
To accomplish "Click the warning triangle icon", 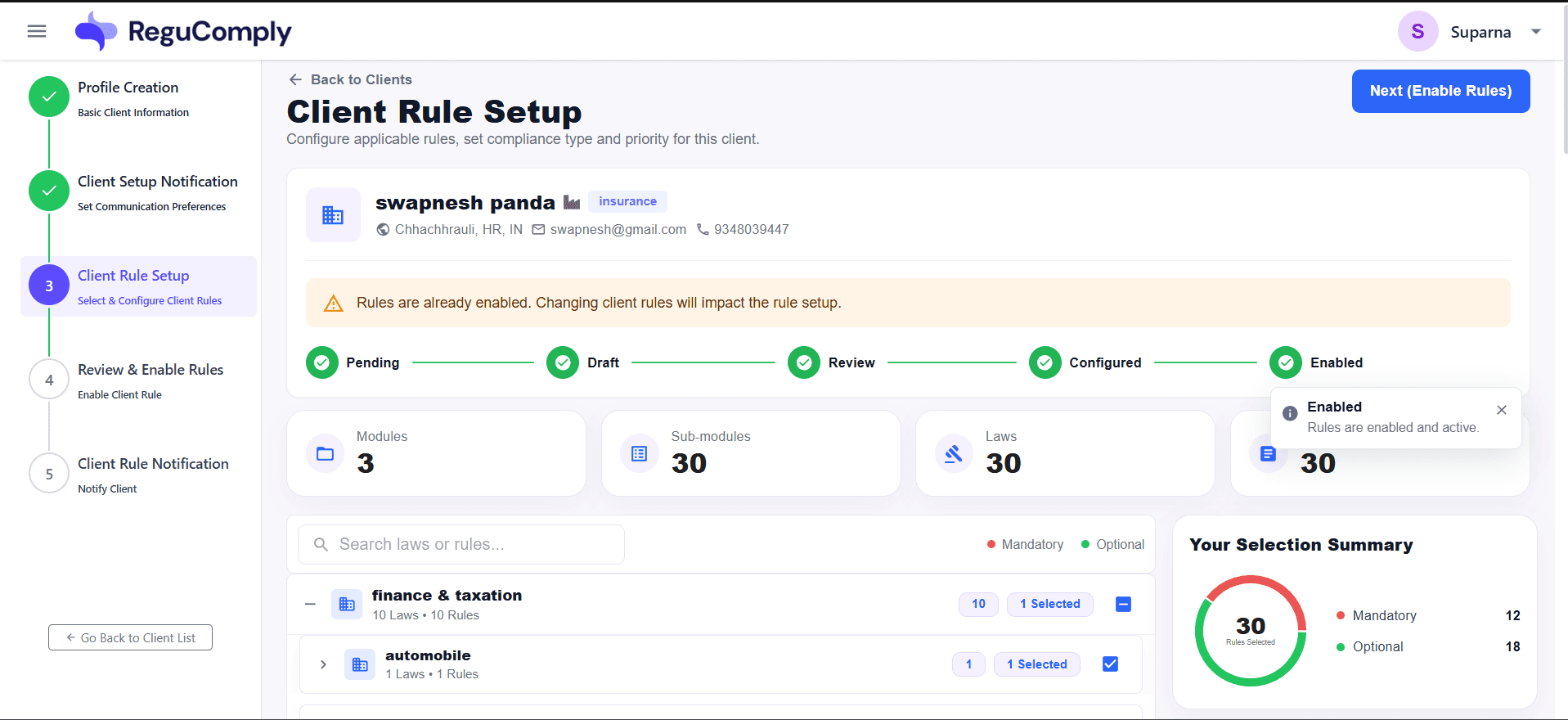I will tap(334, 304).
